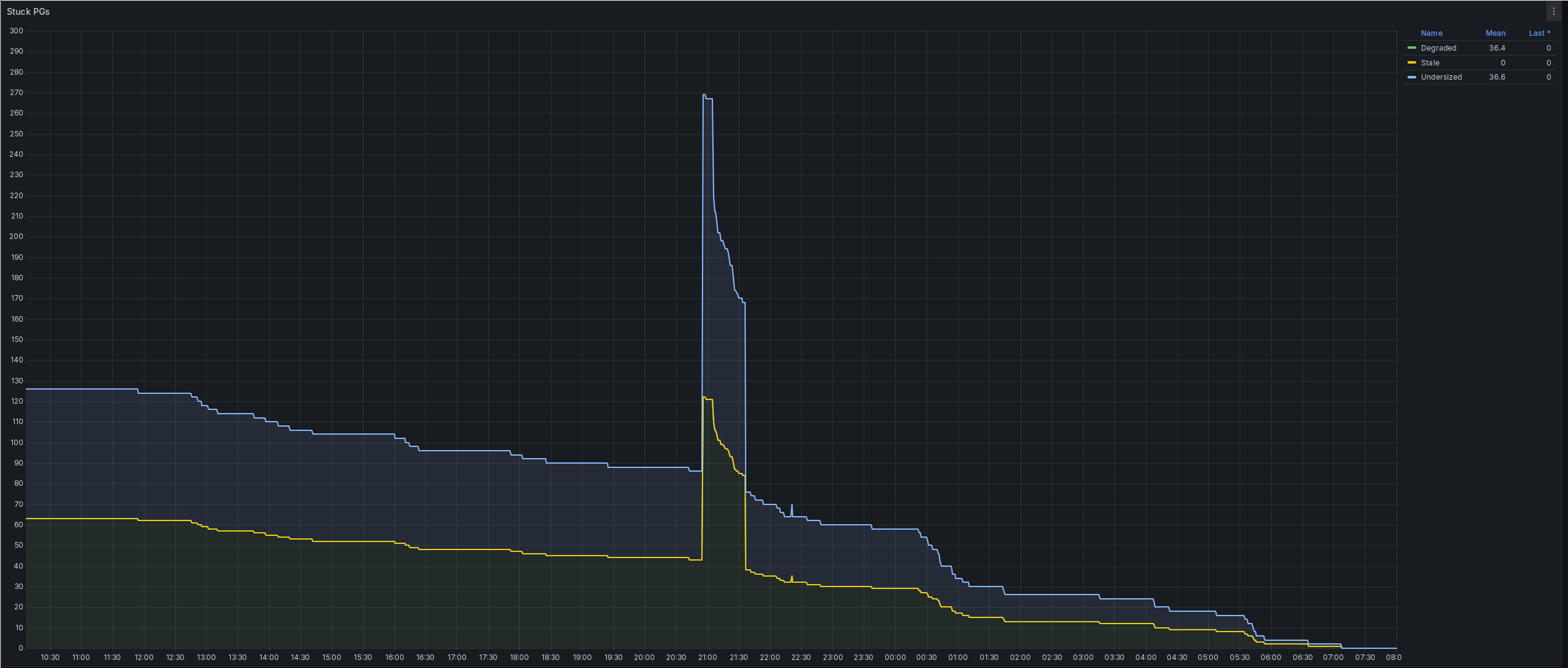The width and height of the screenshot is (1568, 668).
Task: Toggle the Degraded series in legend
Action: (x=1438, y=48)
